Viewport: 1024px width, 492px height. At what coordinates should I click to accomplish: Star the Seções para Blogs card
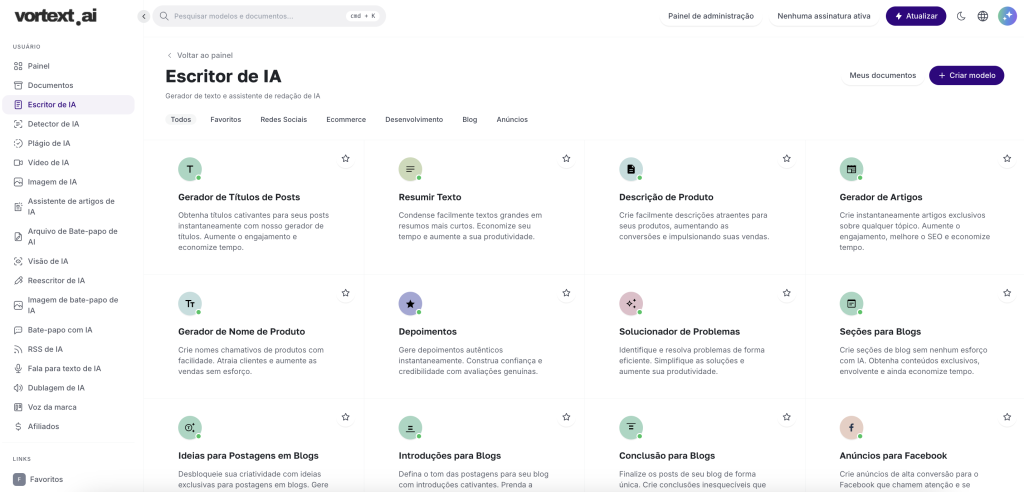point(1007,293)
